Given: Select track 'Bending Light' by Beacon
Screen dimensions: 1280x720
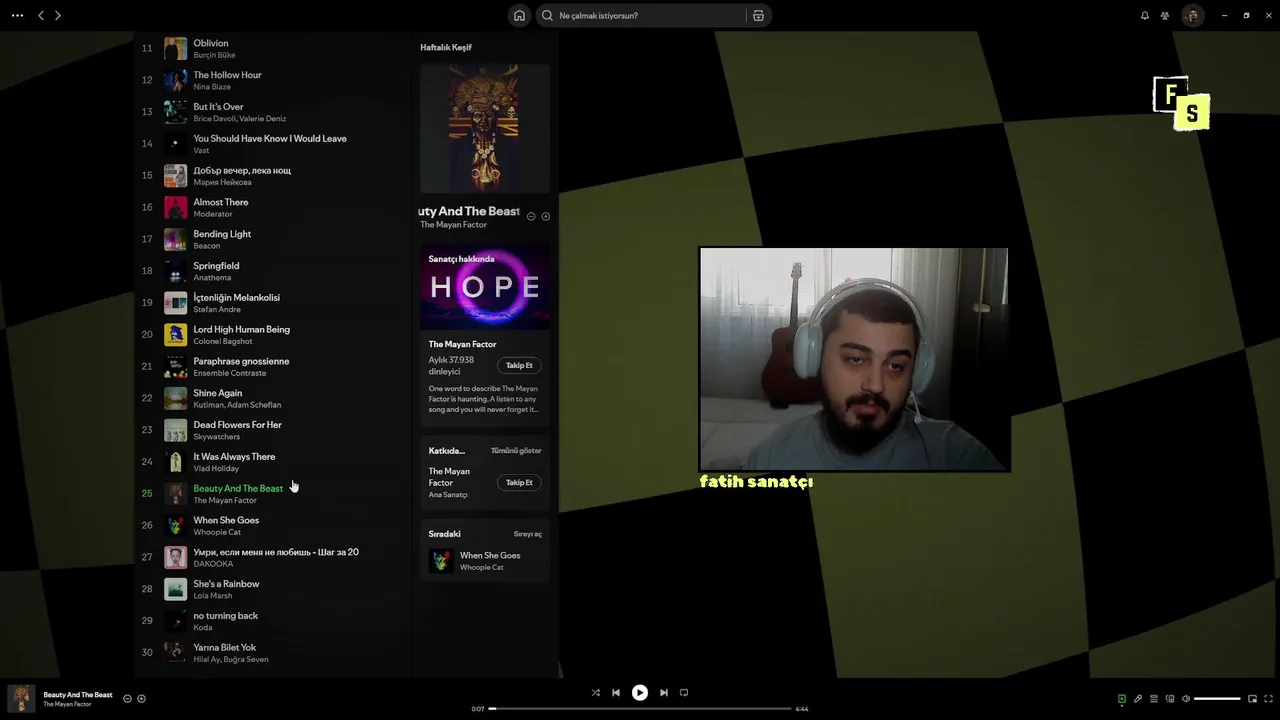Looking at the screenshot, I should [272, 239].
